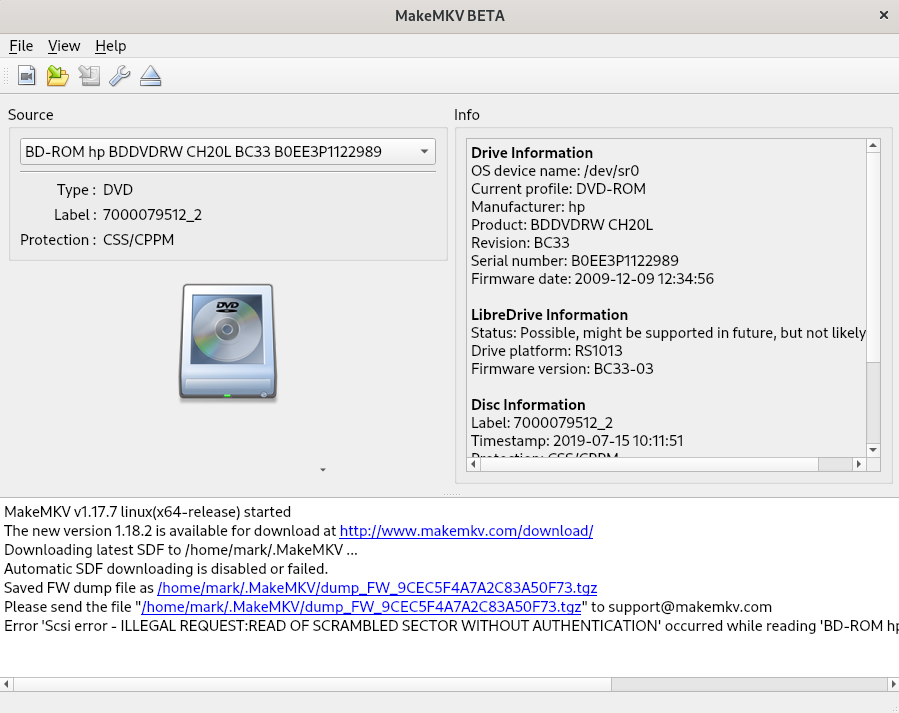
Task: Click log panel scroll-left arrow
Action: tap(8, 685)
